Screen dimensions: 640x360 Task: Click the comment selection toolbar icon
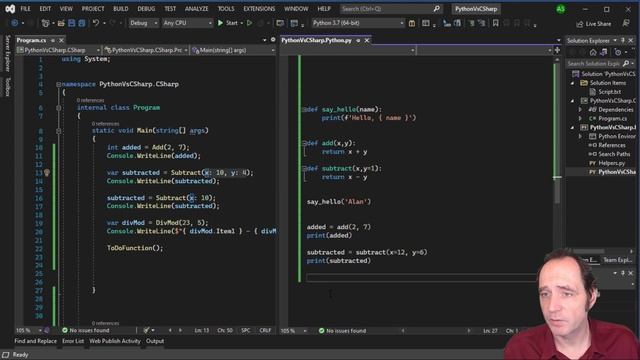pyautogui.click(x=471, y=23)
